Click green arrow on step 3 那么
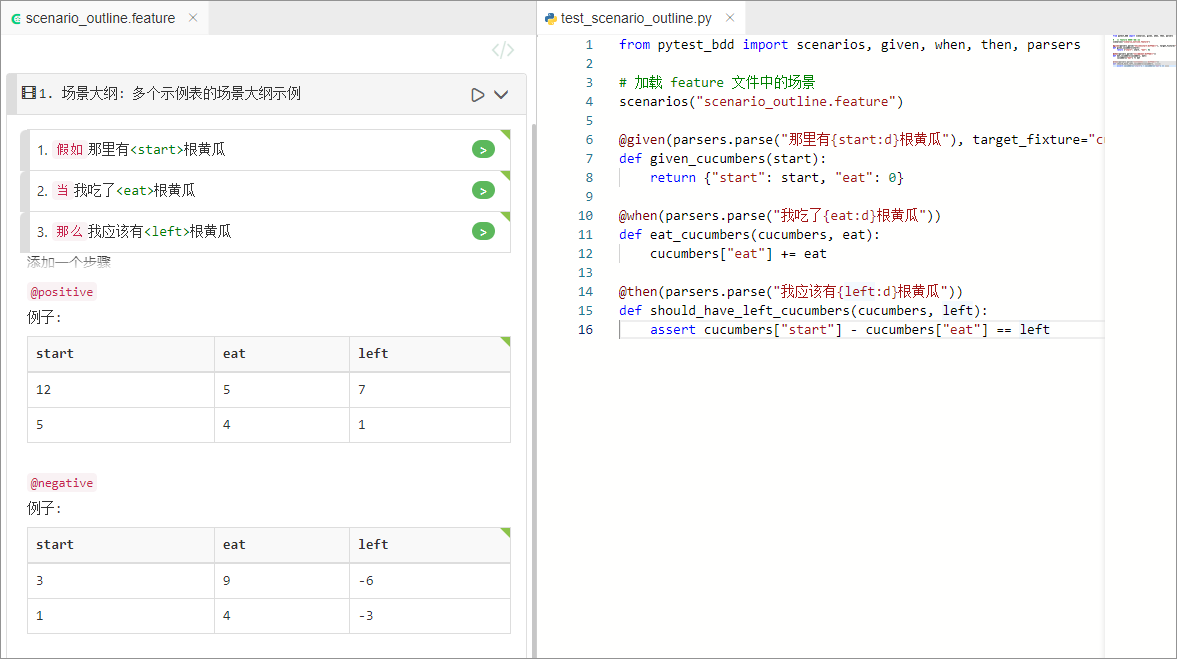 [483, 232]
